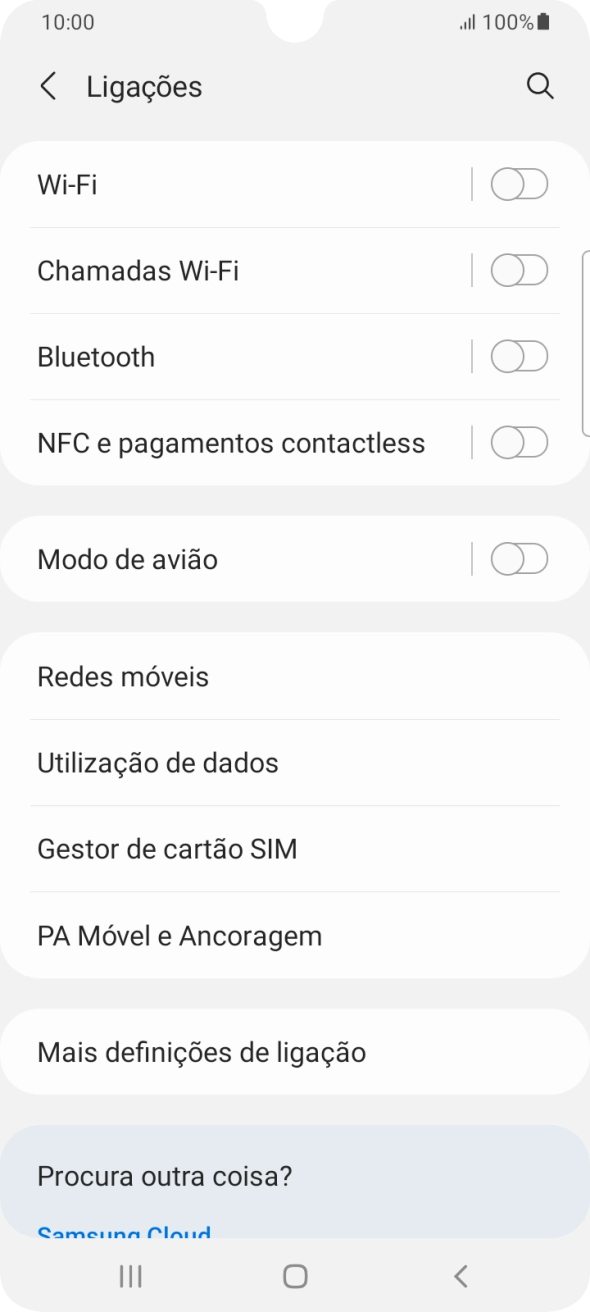
Task: Open PA Móvel e Ancoragem
Action: (x=295, y=935)
